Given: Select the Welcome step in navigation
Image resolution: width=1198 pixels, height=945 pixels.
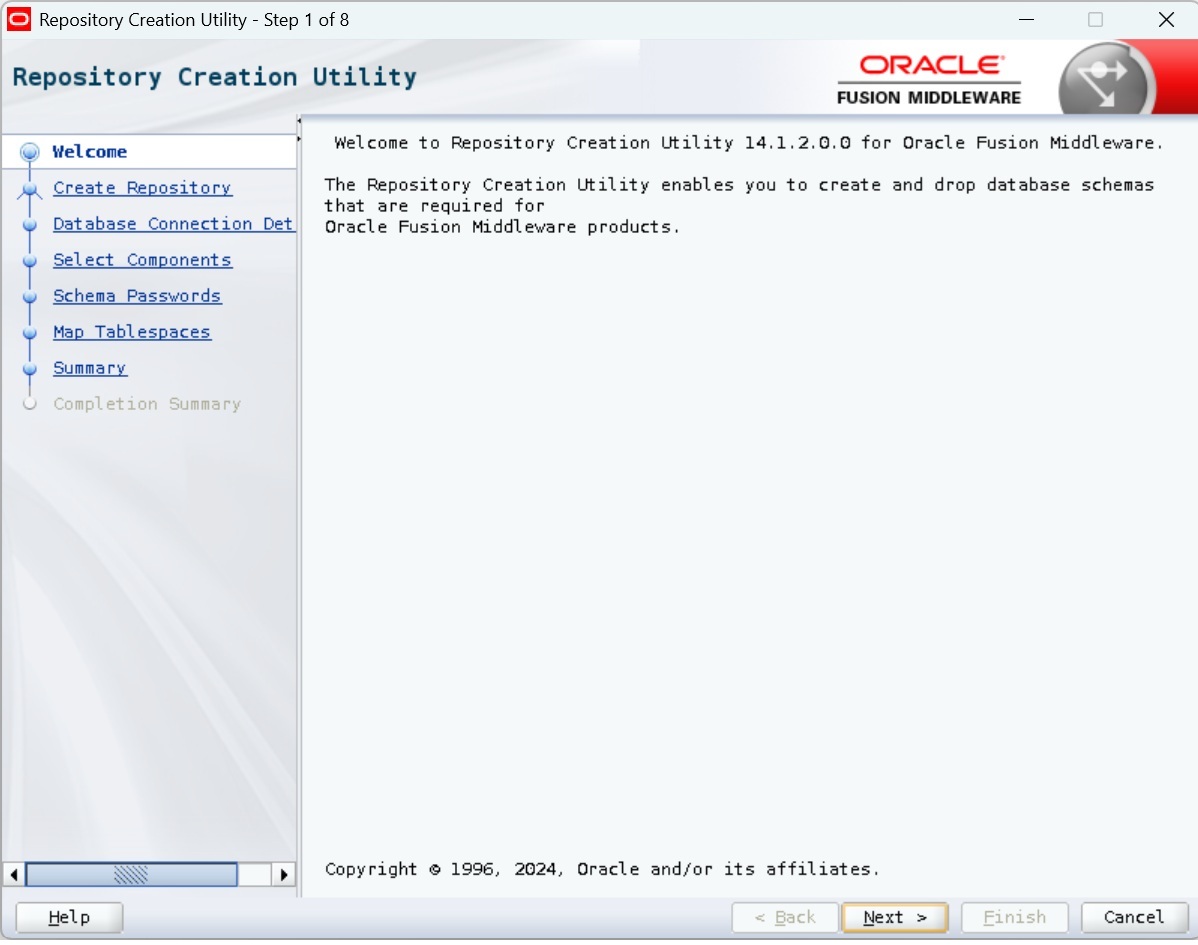Looking at the screenshot, I should coord(89,151).
